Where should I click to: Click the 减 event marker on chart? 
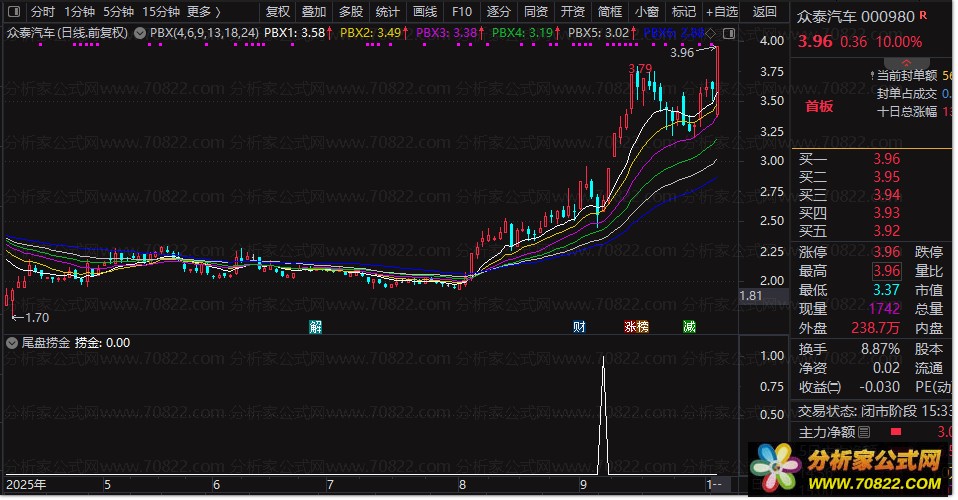689,327
